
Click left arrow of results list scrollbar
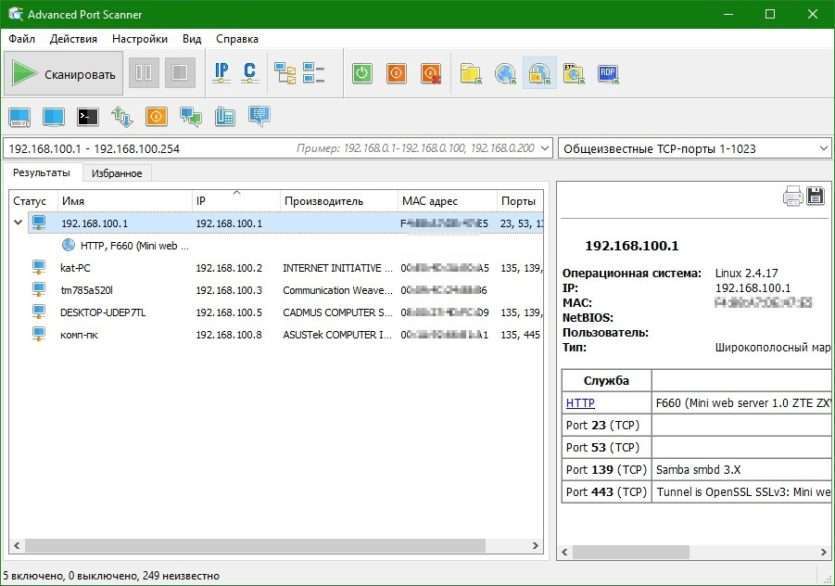pyautogui.click(x=17, y=546)
